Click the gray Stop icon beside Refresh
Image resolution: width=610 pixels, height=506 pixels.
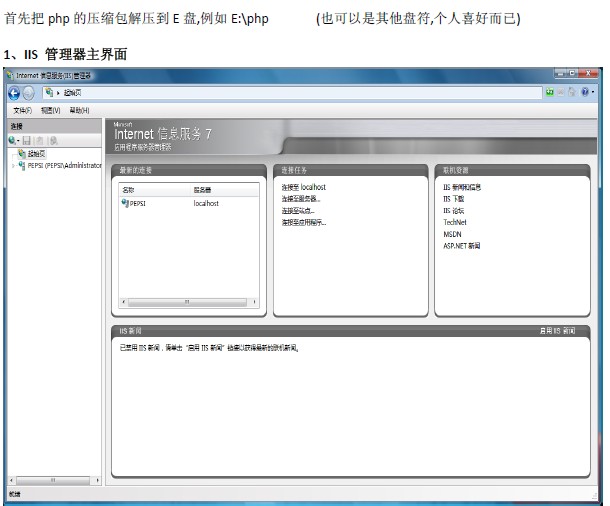pos(561,92)
